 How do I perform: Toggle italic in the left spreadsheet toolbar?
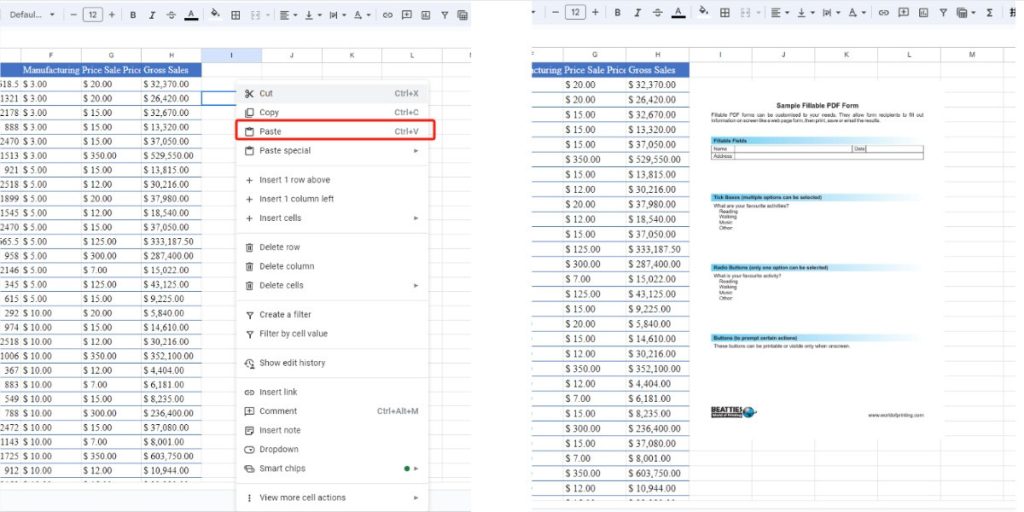click(x=152, y=14)
